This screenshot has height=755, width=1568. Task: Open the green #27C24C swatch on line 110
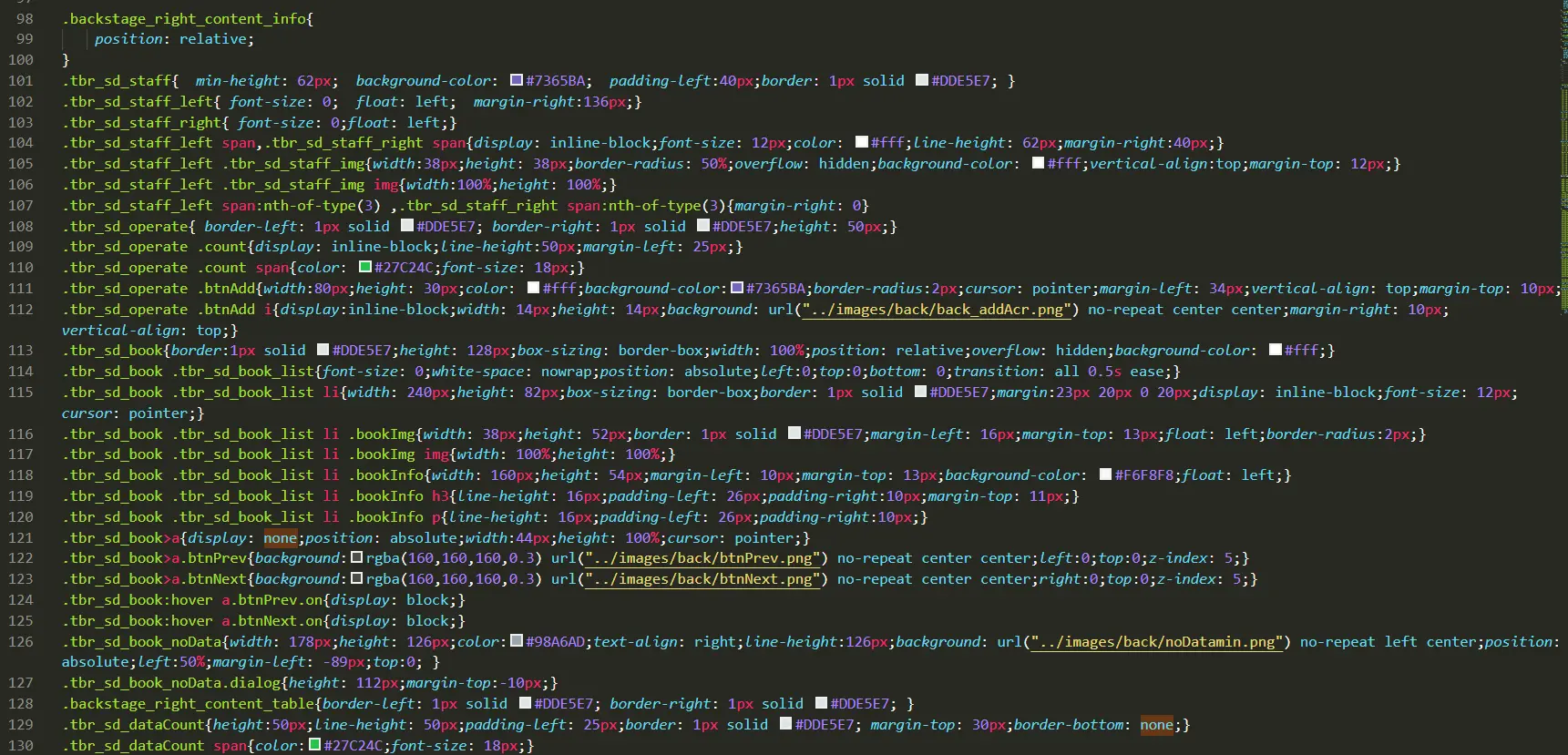click(365, 267)
